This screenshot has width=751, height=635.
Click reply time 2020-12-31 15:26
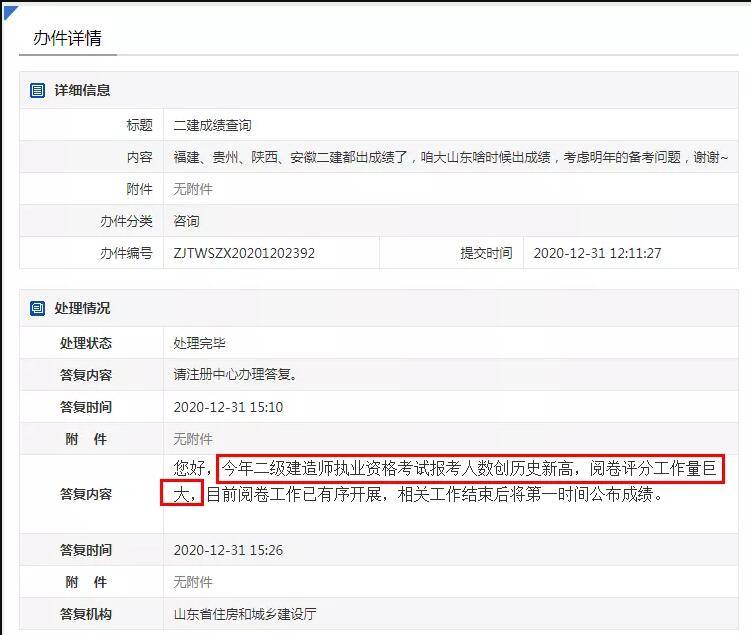228,550
